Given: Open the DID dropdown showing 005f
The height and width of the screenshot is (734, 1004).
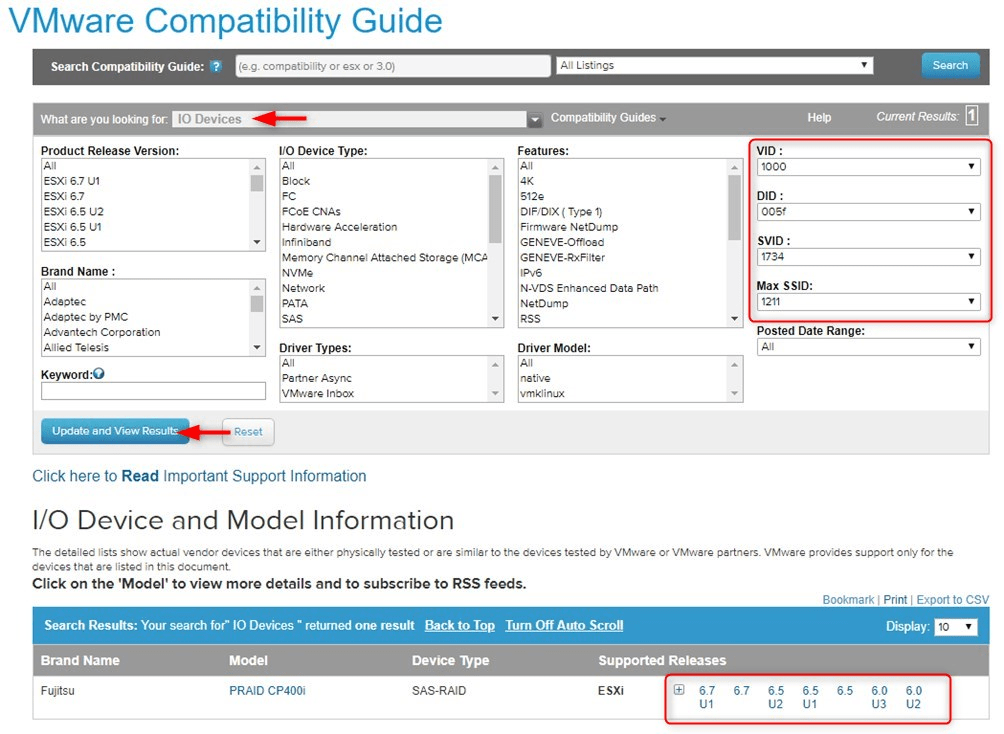Looking at the screenshot, I should point(868,211).
